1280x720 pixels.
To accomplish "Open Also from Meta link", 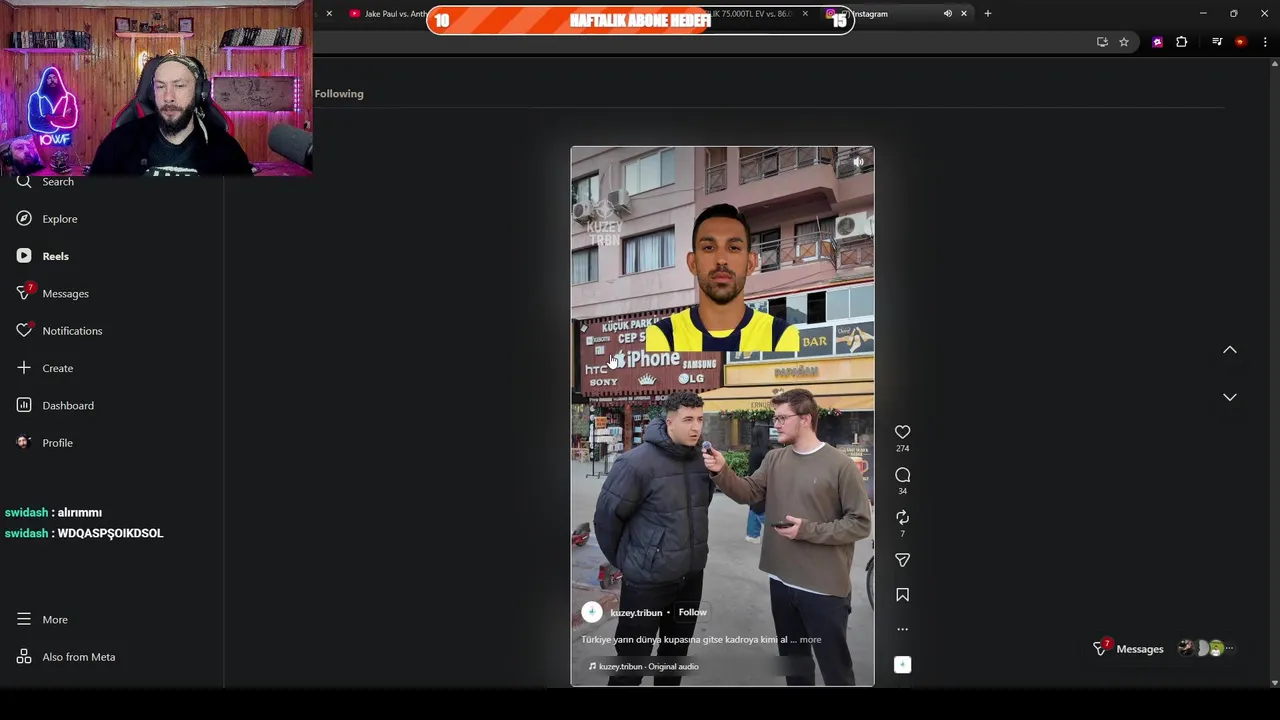I will click(78, 657).
